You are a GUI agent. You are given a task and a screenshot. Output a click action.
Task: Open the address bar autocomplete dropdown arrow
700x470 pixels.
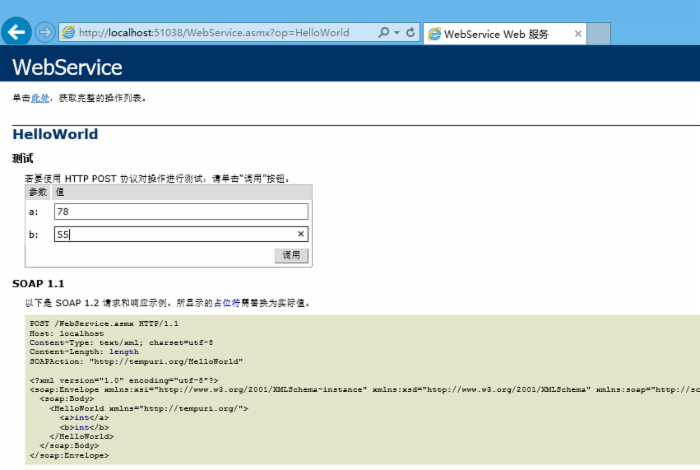[397, 33]
